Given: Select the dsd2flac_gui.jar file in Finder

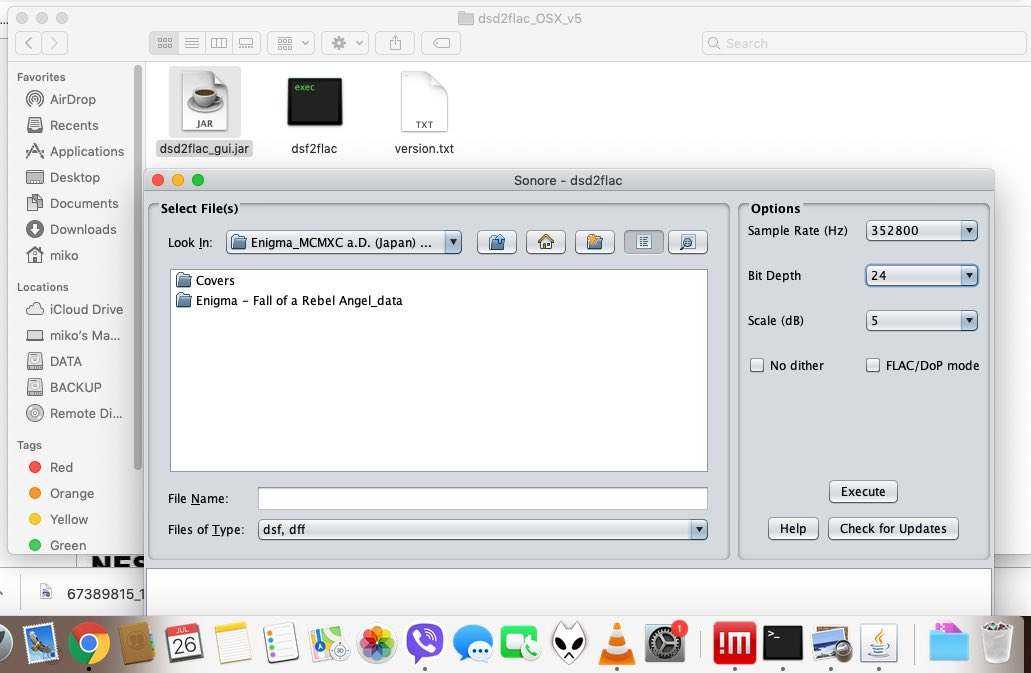Looking at the screenshot, I should pos(204,112).
